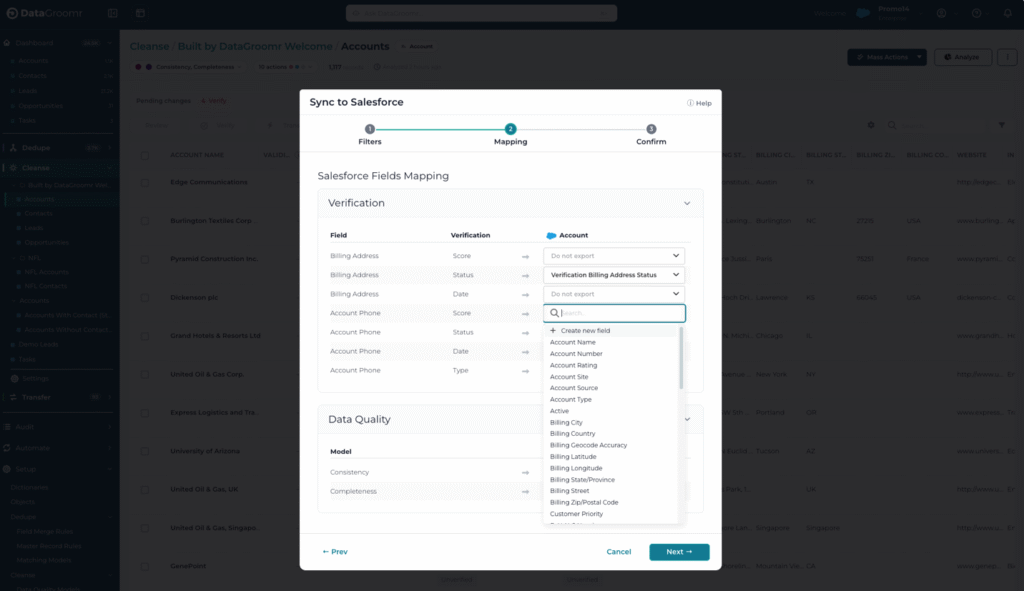Select the Pyramid Construction Inc. row checkbox
The height and width of the screenshot is (591, 1024).
pyautogui.click(x=145, y=259)
